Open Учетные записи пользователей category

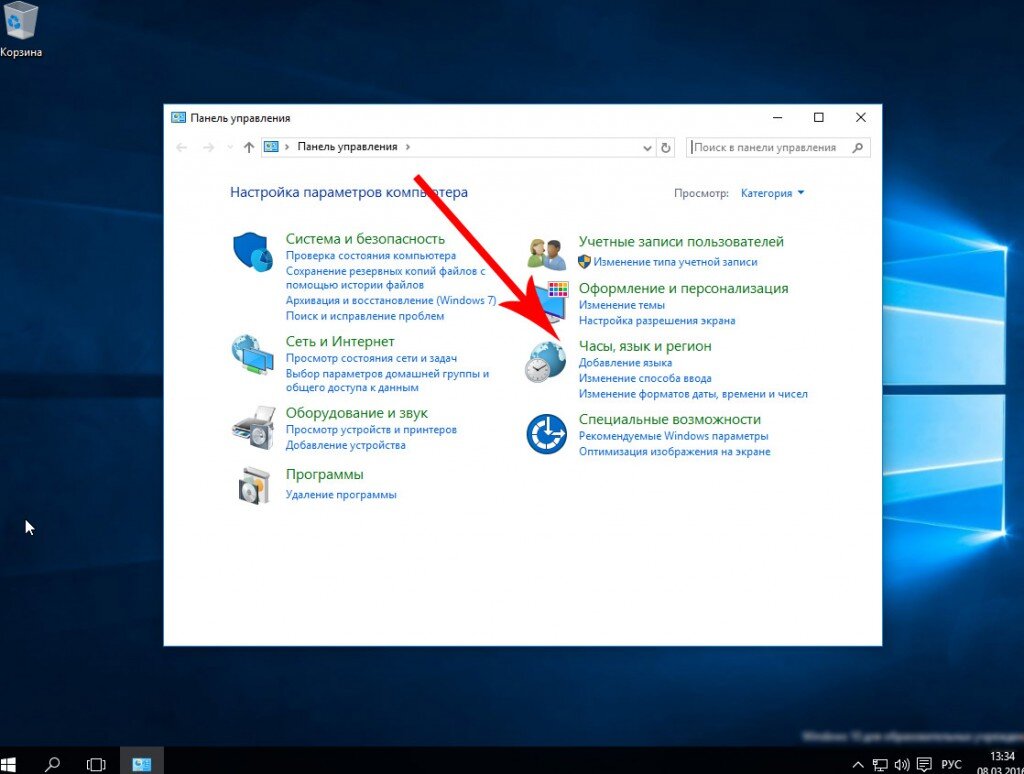681,242
